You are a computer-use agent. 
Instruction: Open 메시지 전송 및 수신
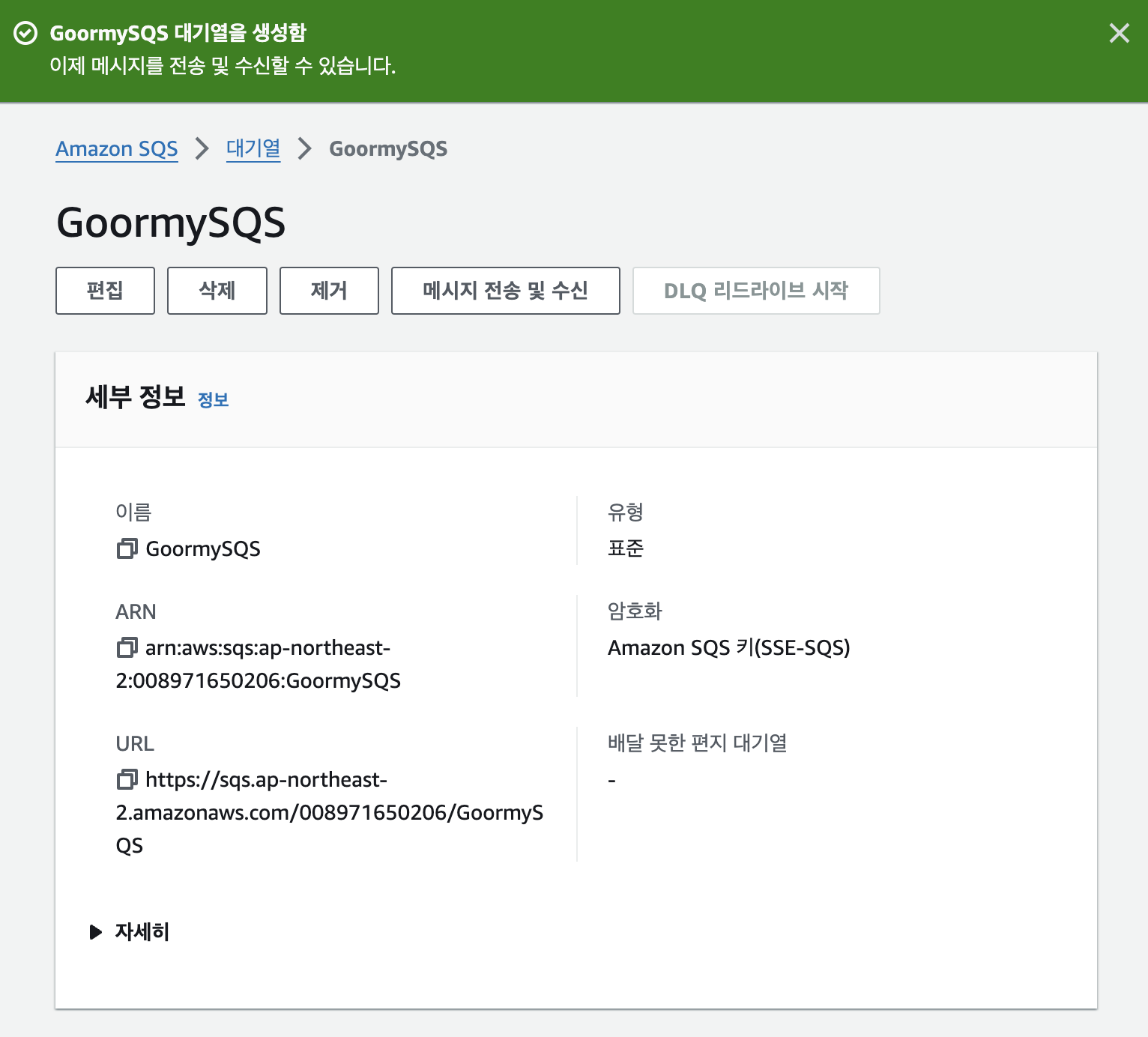506,291
